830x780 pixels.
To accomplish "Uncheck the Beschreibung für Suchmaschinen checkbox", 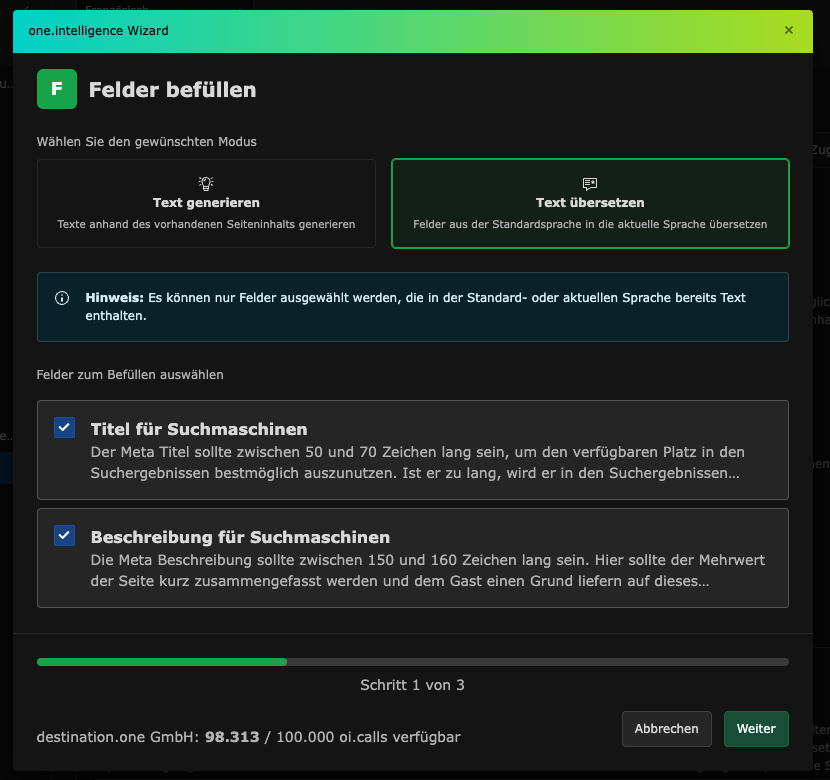I will pos(64,536).
